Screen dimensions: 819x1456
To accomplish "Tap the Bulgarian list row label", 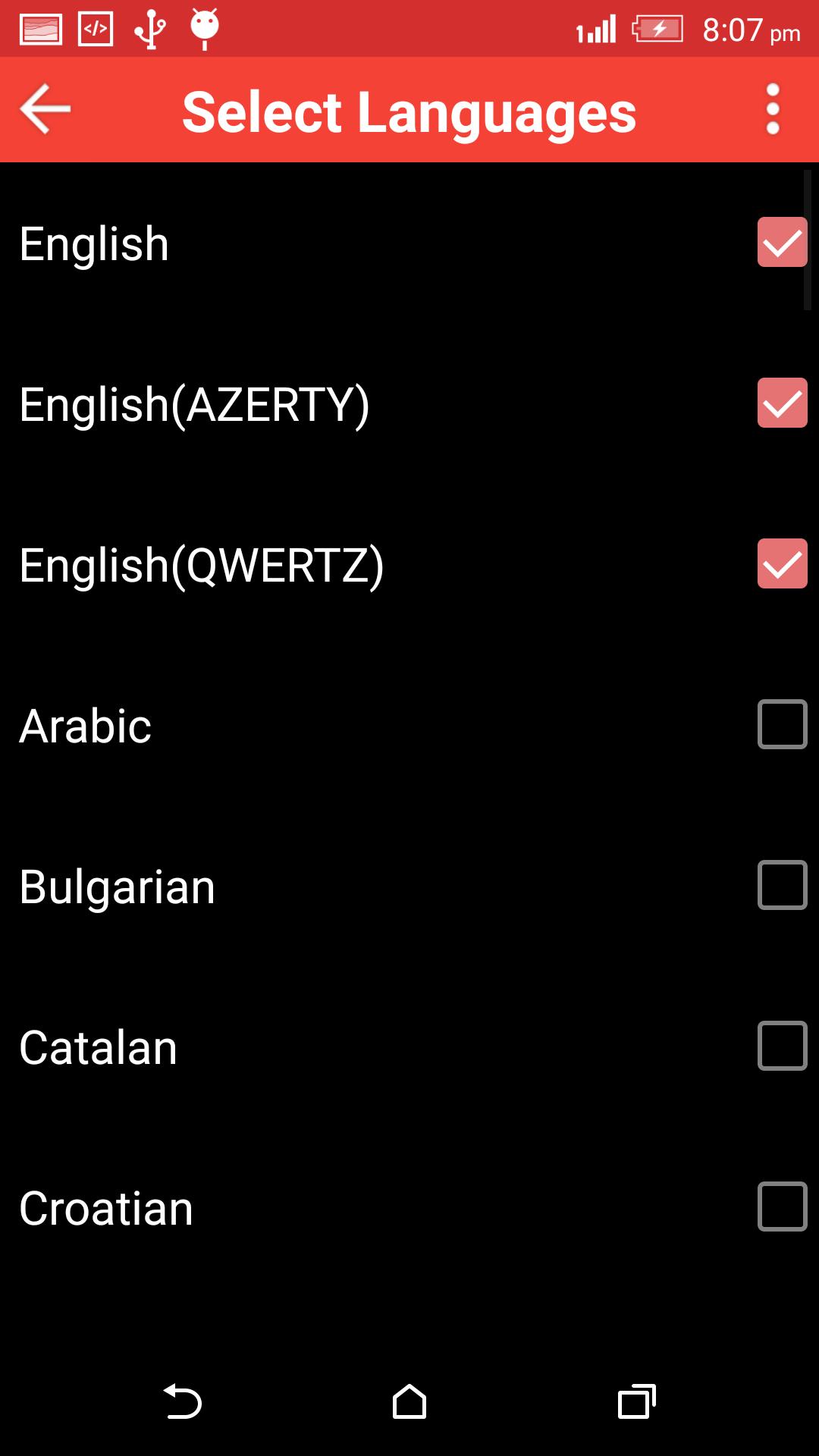I will point(118,887).
